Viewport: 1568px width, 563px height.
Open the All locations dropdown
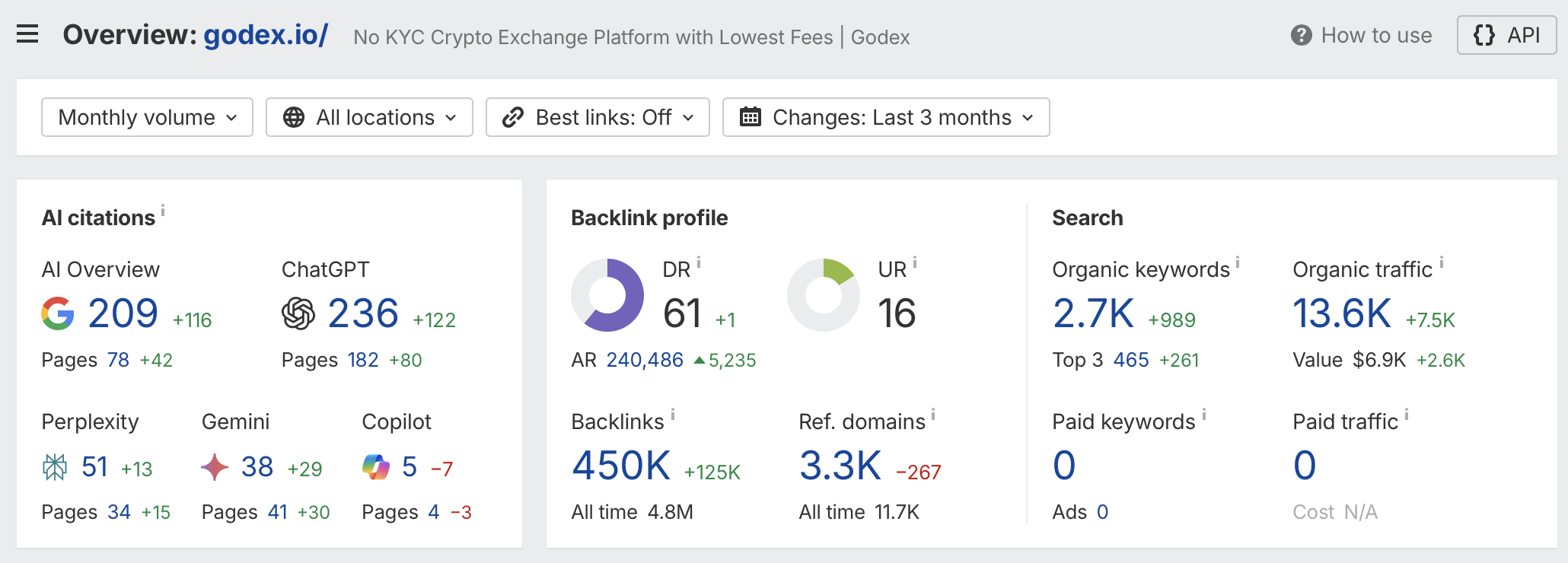pos(369,117)
